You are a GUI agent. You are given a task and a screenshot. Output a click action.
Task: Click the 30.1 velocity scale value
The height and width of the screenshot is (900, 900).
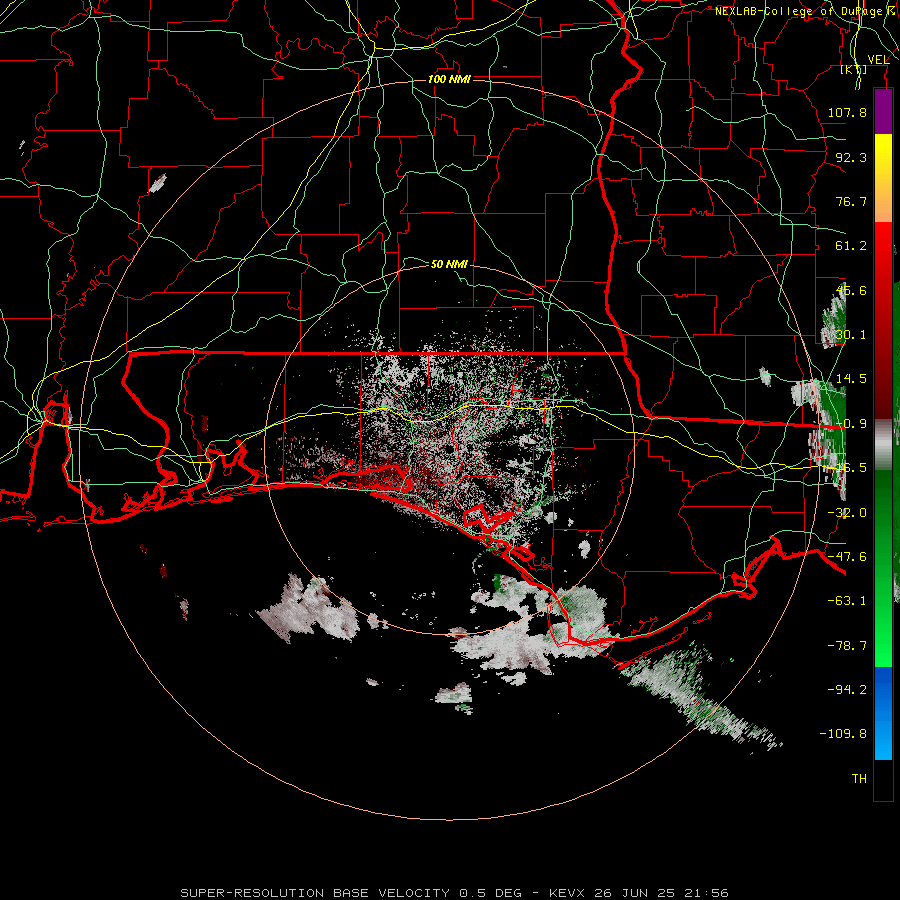click(x=851, y=335)
